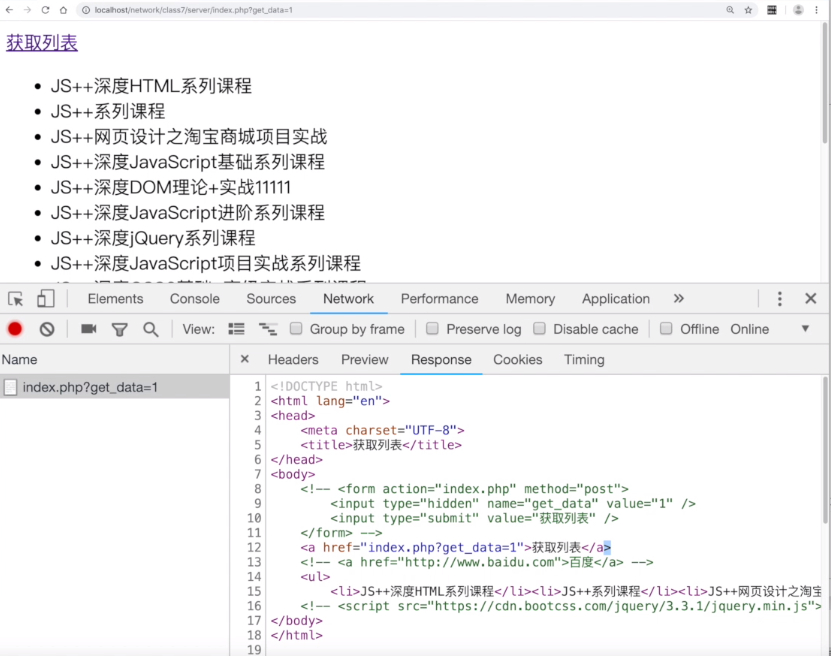Switch to the Application tab
Image resolution: width=831 pixels, height=656 pixels.
tap(616, 299)
